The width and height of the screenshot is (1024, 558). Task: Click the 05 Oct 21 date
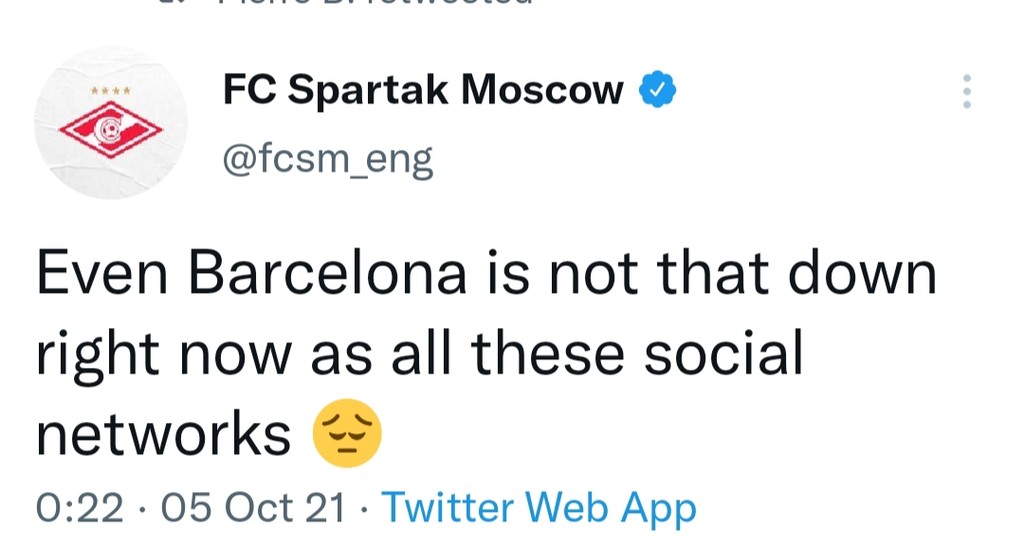point(252,508)
